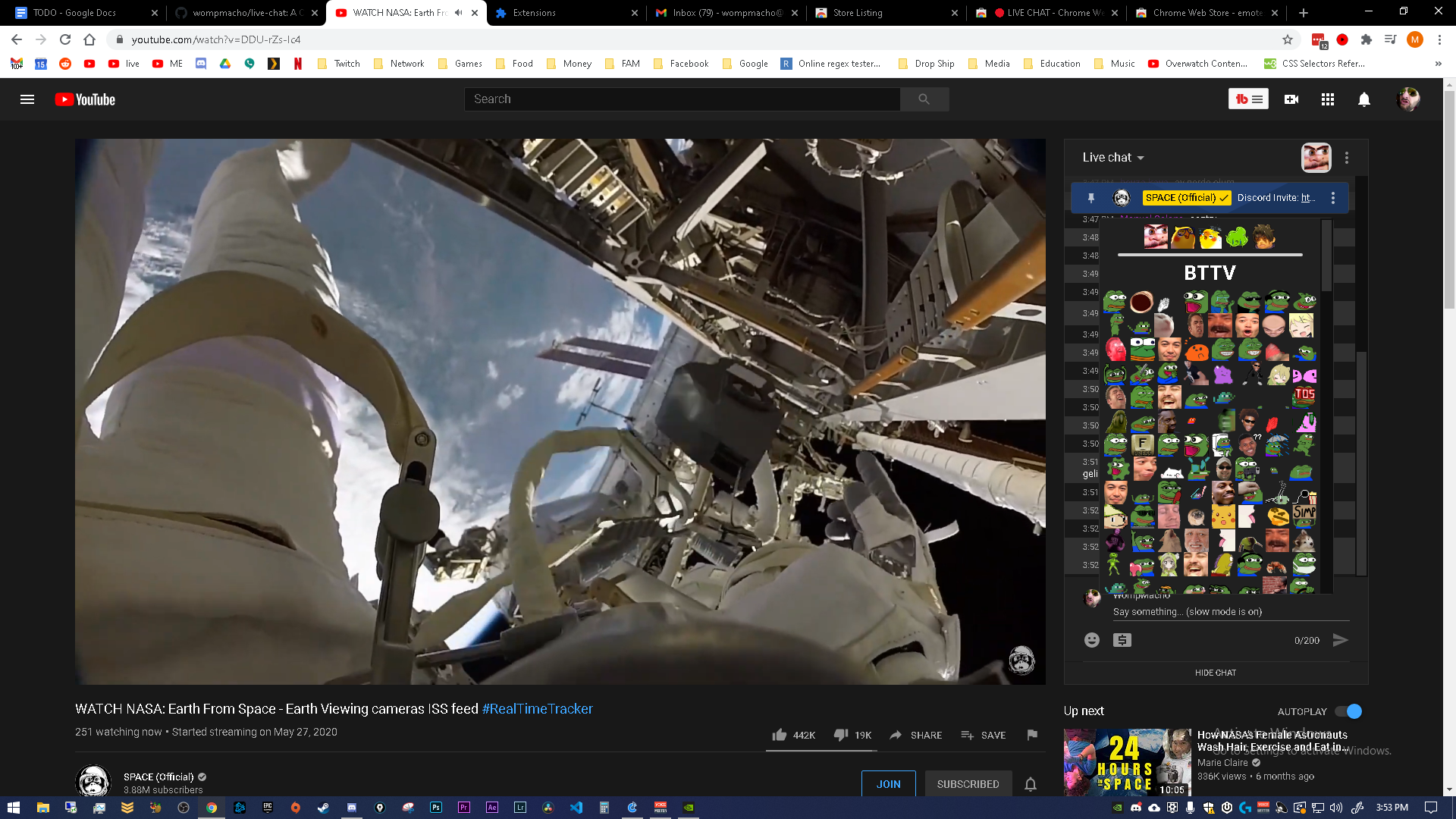This screenshot has height=819, width=1456.
Task: Toggle channel notification bell beside Subscribed
Action: [x=1031, y=784]
